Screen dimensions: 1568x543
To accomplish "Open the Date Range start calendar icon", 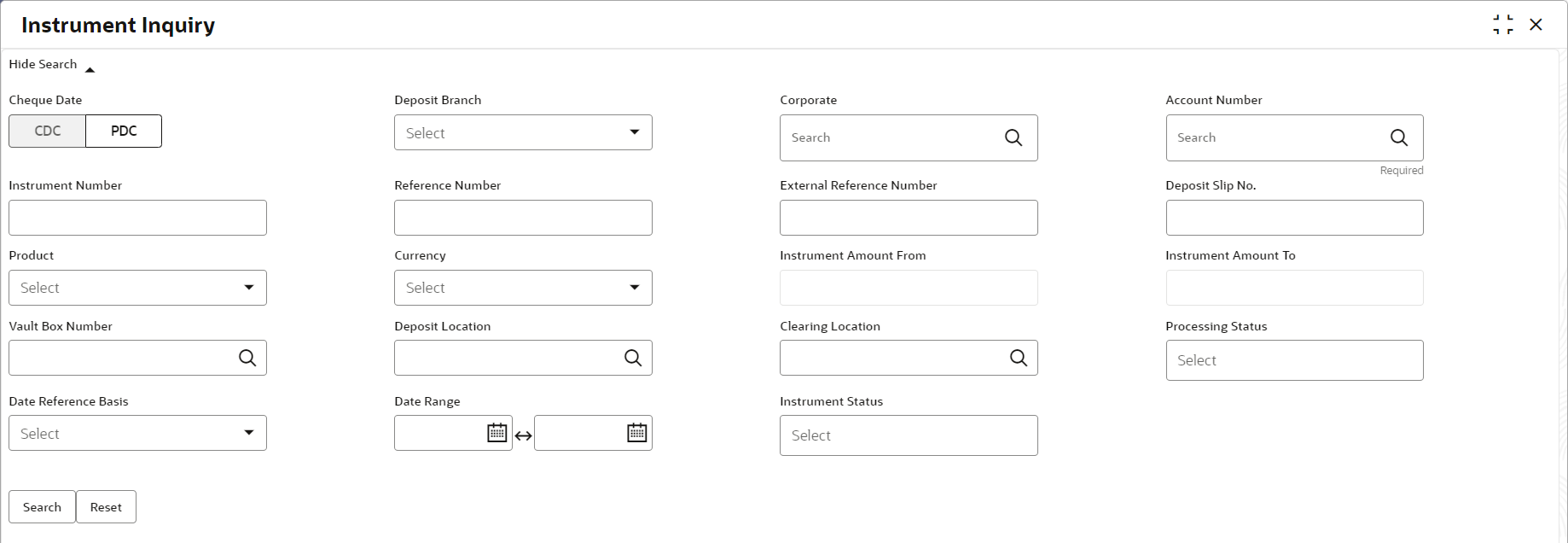I will (x=497, y=433).
